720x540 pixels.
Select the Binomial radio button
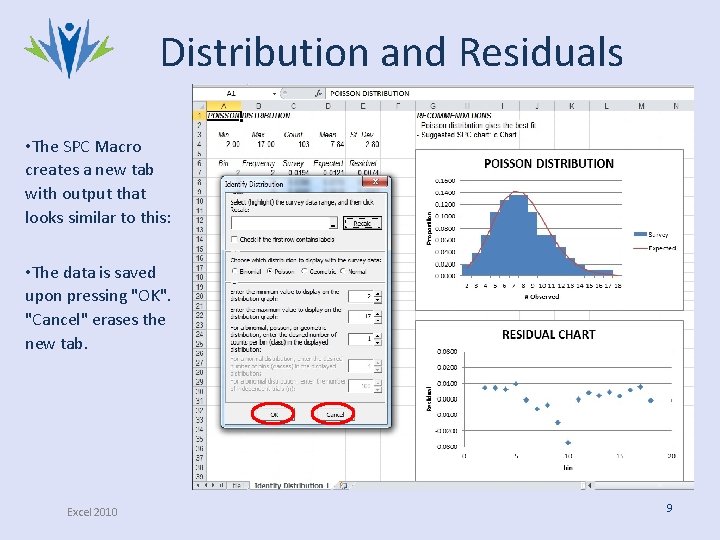click(235, 271)
